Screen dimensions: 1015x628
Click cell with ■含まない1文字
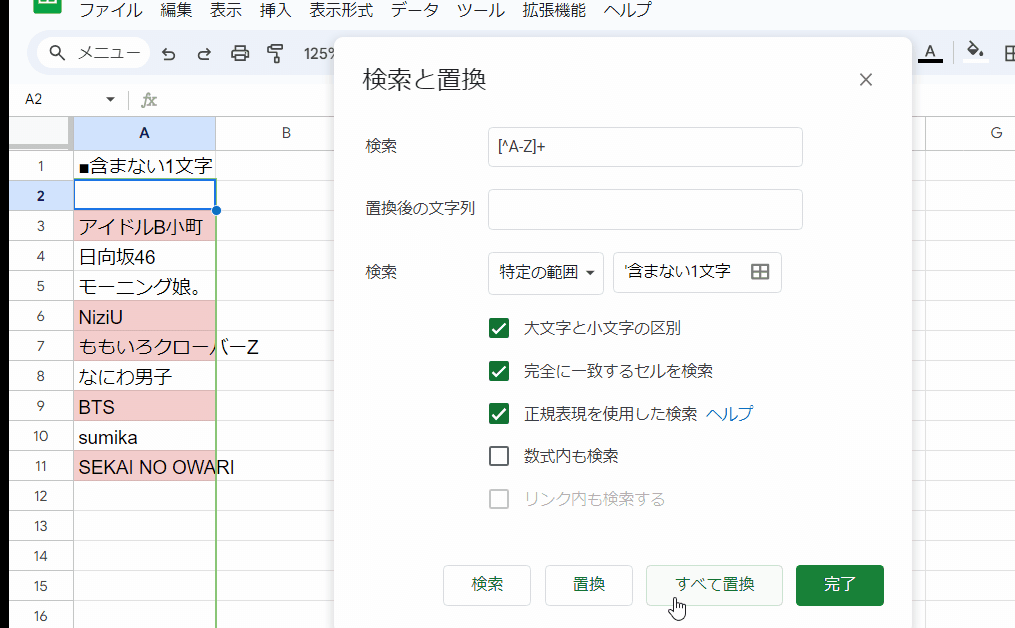pyautogui.click(x=144, y=166)
